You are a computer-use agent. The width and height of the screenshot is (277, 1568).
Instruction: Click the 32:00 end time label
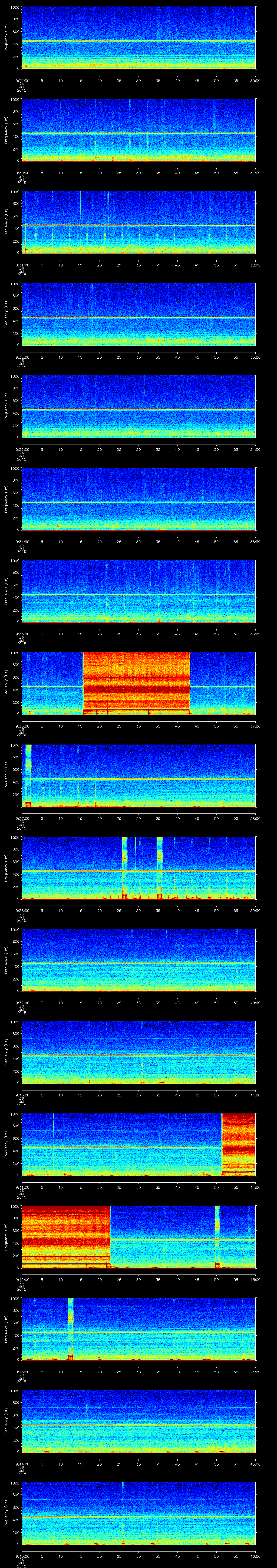click(255, 265)
